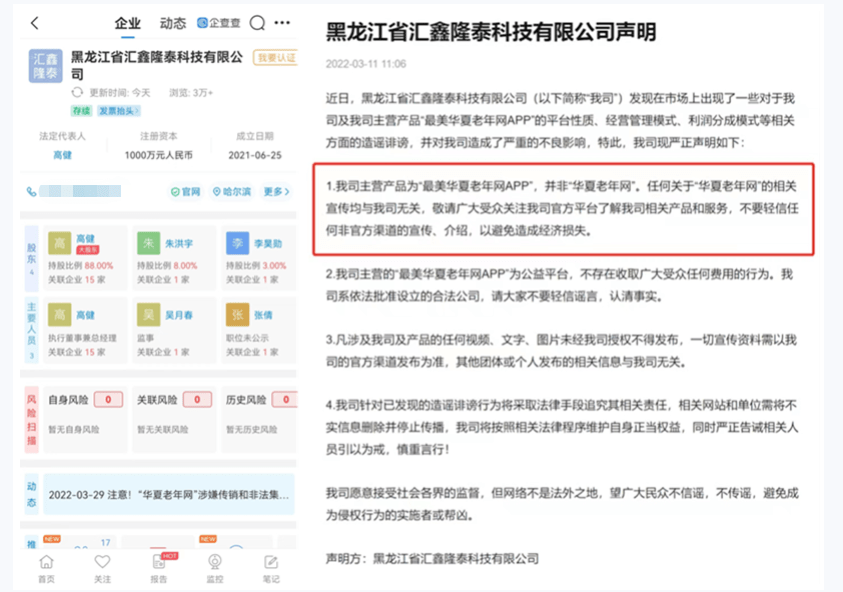This screenshot has width=843, height=592.
Task: Click the 汇鑫隆泰 company logo
Action: click(x=44, y=66)
